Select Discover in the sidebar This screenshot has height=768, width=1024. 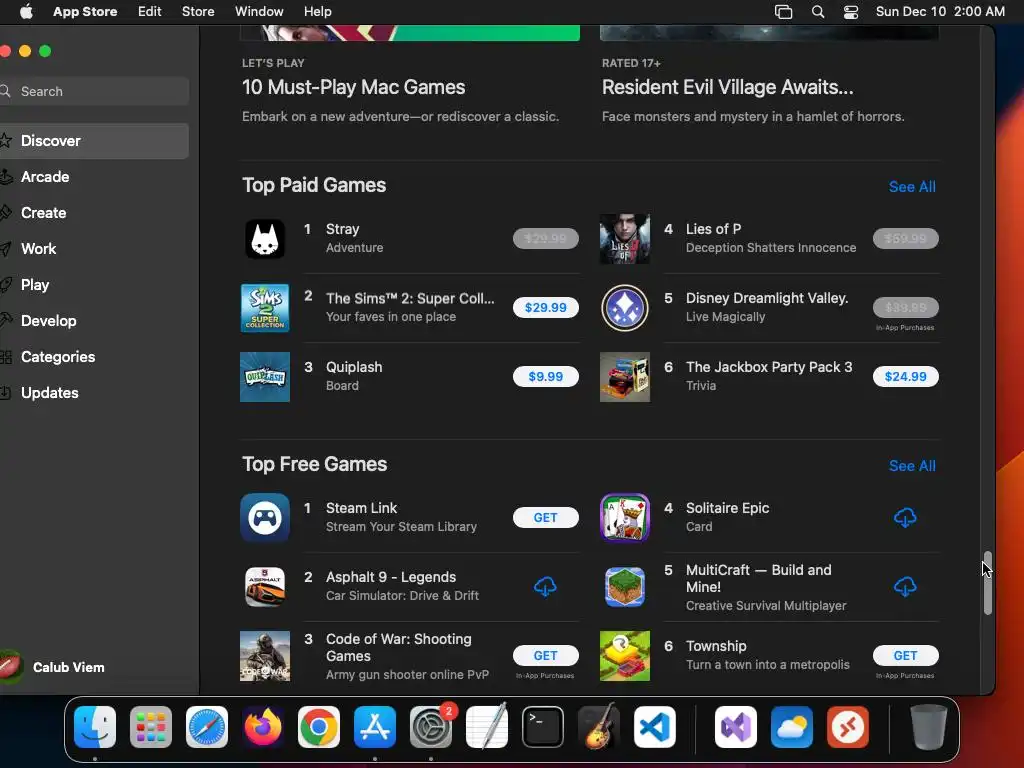[x=95, y=141]
